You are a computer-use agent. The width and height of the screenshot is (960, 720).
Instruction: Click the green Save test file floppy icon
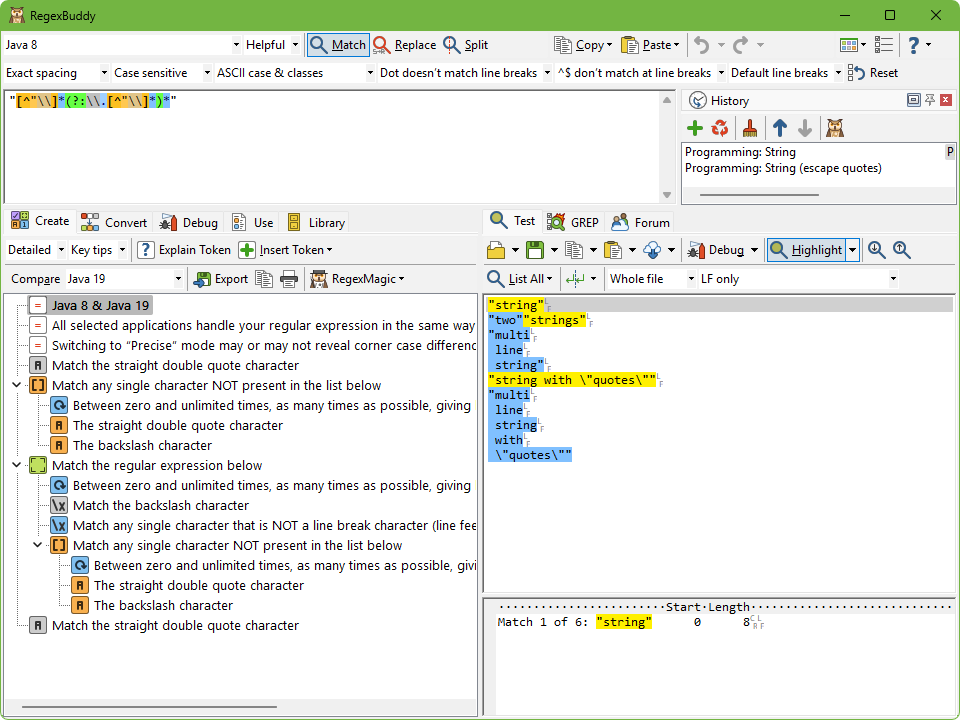(535, 250)
